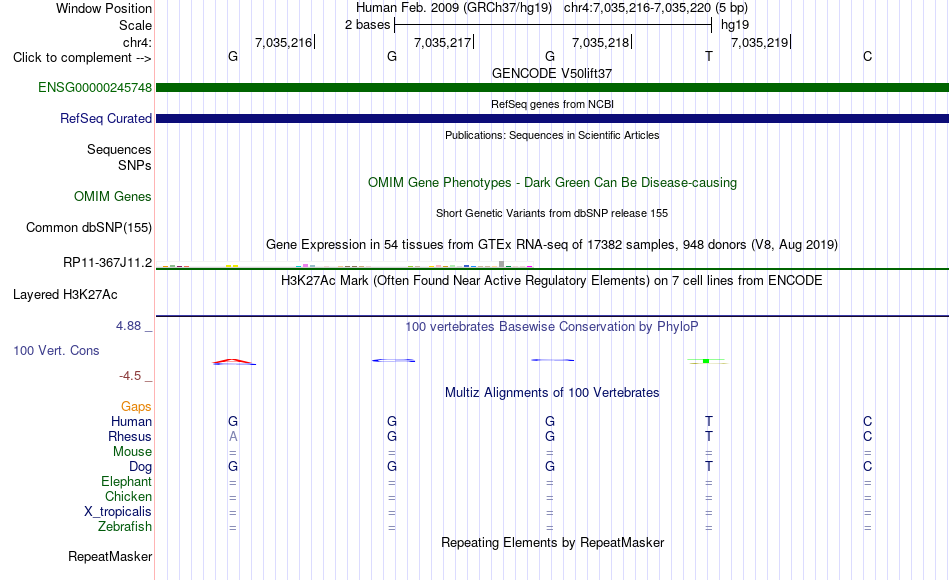
Task: Click the base C in the sequence ruler
Action: click(868, 56)
